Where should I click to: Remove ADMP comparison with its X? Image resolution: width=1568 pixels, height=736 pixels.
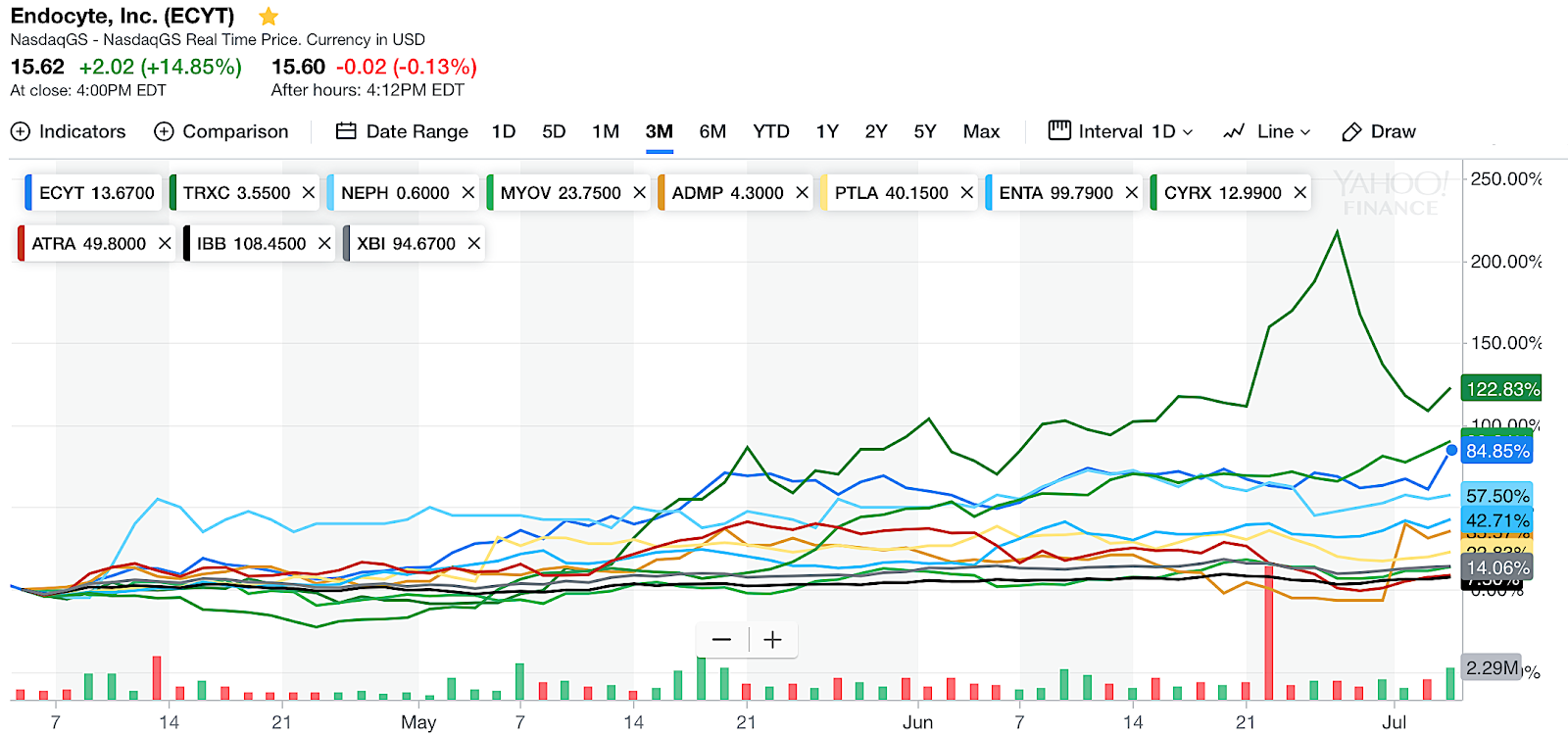(x=803, y=193)
